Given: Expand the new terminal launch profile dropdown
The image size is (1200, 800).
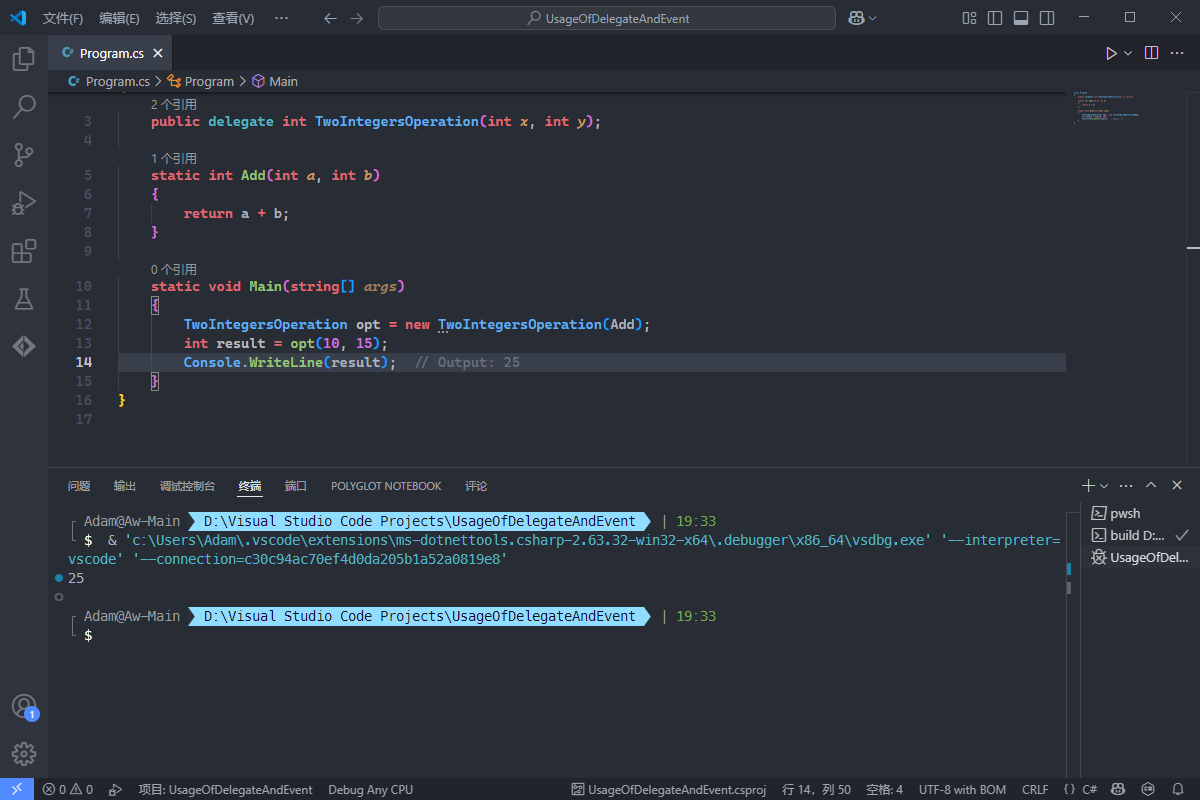Looking at the screenshot, I should (1104, 485).
